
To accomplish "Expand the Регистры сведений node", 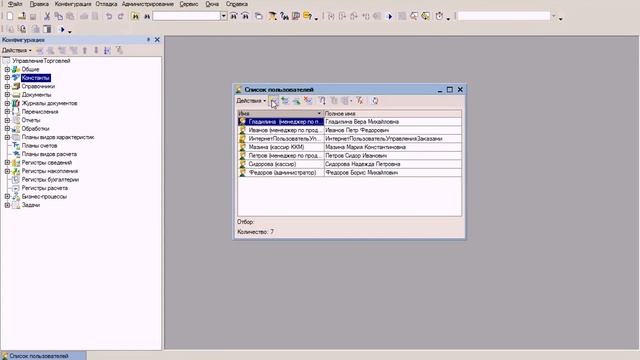I will click(x=7, y=162).
